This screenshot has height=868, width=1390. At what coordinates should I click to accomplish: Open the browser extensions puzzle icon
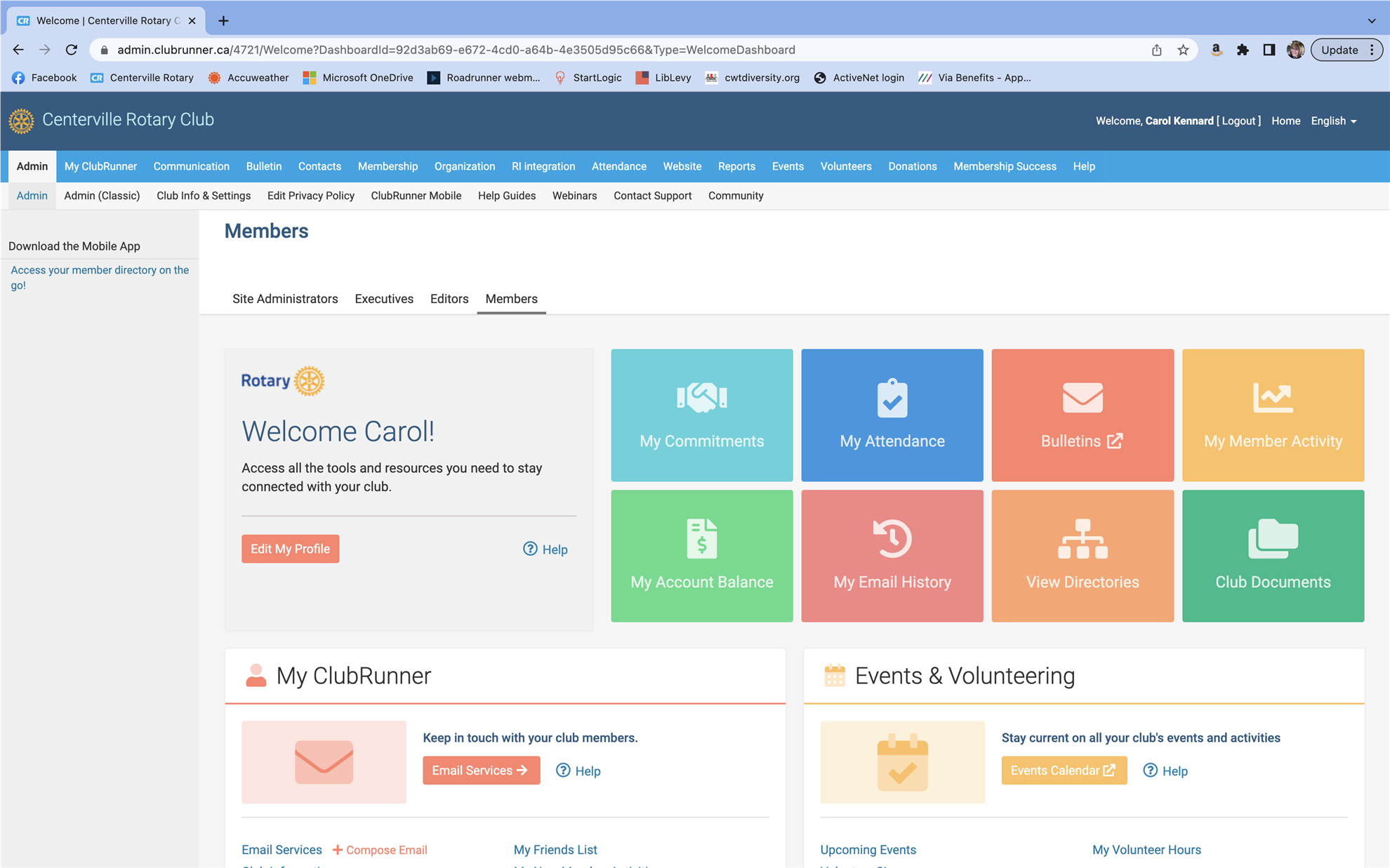pyautogui.click(x=1243, y=50)
